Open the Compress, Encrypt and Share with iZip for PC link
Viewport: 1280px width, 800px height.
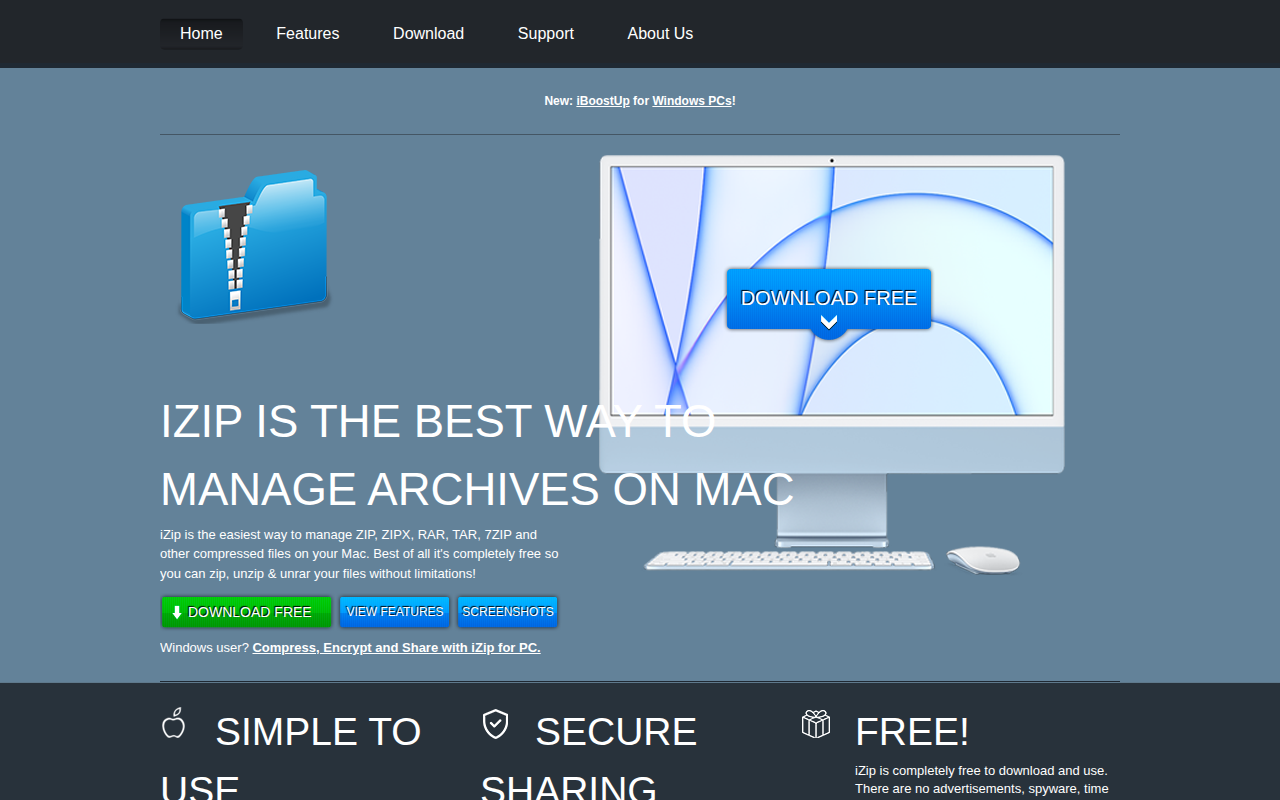tap(396, 648)
